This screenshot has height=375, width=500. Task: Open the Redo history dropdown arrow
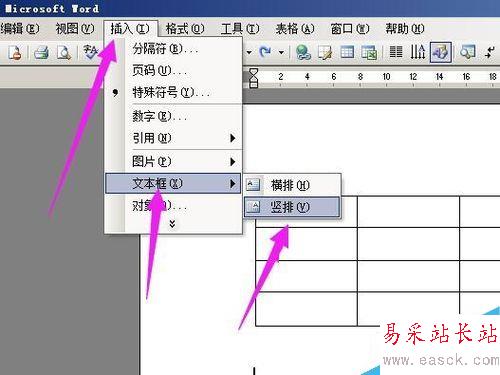tap(281, 52)
